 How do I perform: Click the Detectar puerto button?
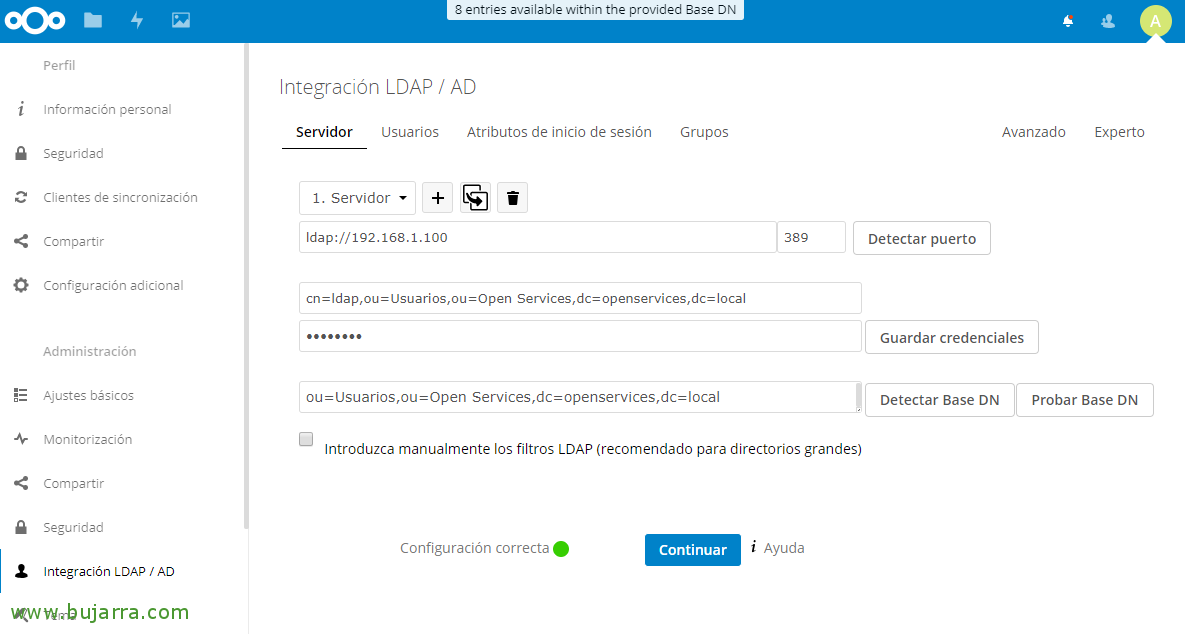921,239
